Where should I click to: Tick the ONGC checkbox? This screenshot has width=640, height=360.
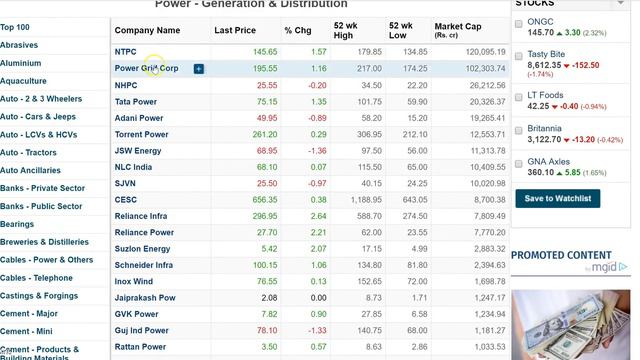[518, 24]
